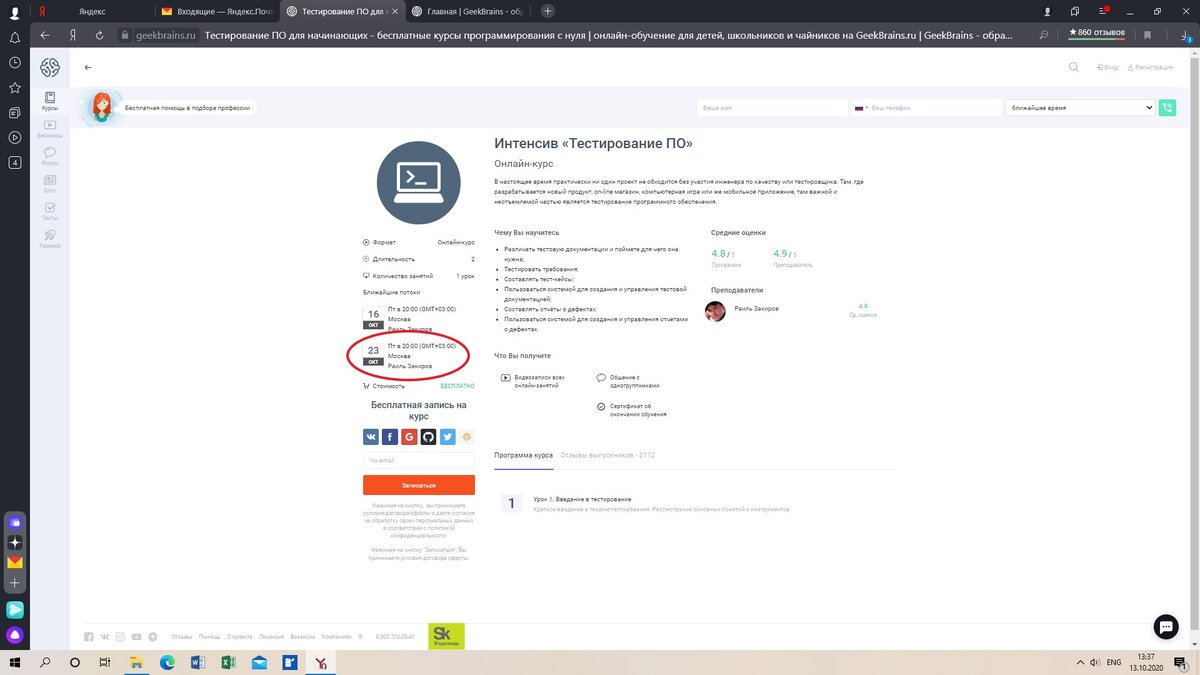Open the Alice assistant icon in side panel

[x=15, y=634]
